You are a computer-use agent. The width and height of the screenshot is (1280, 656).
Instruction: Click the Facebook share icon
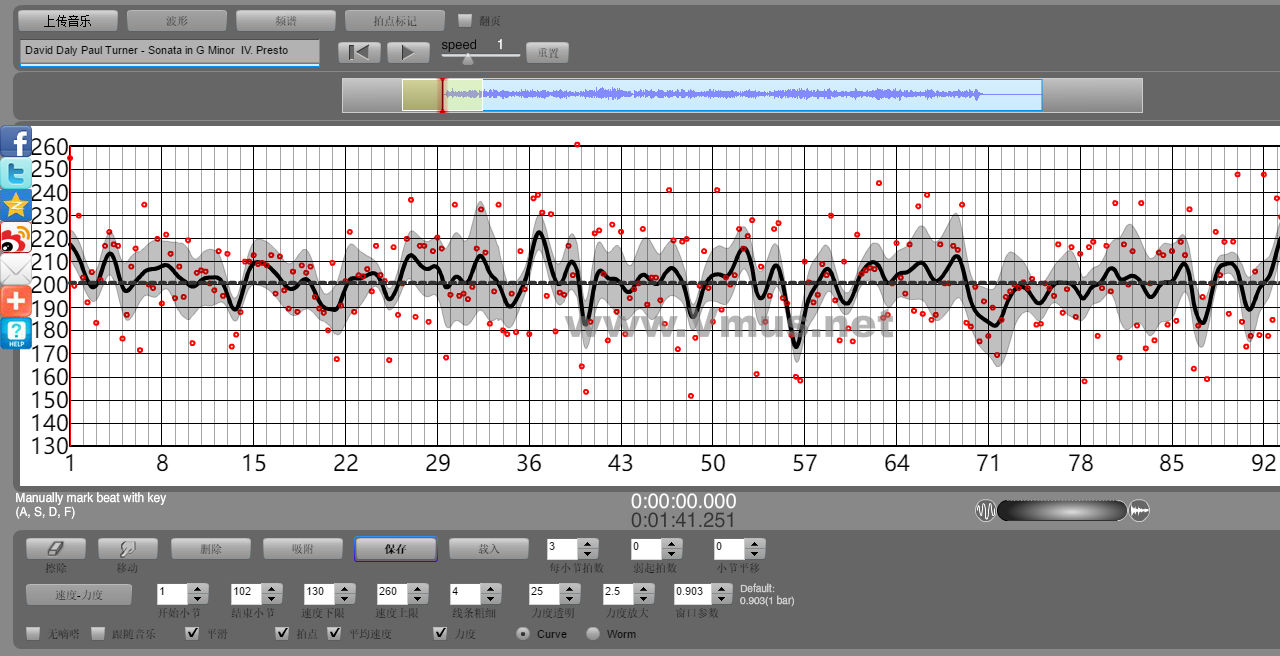point(16,142)
